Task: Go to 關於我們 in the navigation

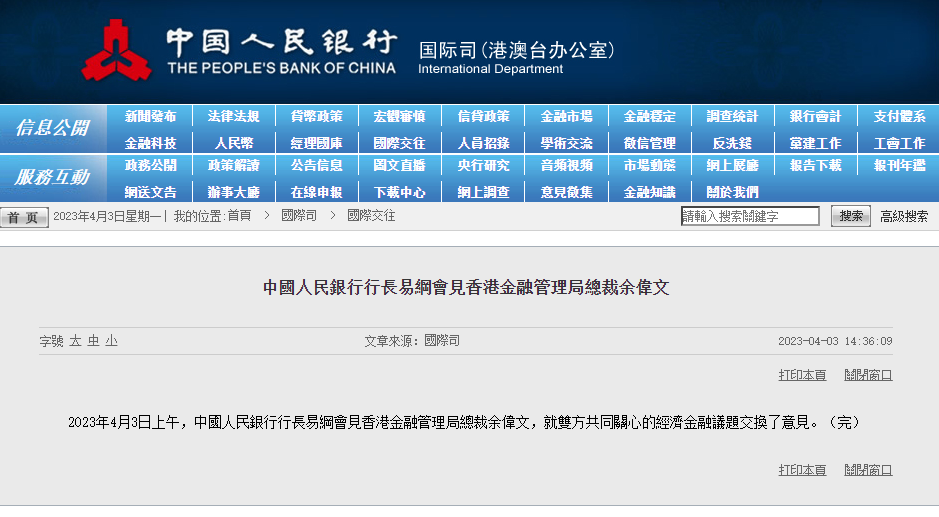Action: click(x=732, y=191)
